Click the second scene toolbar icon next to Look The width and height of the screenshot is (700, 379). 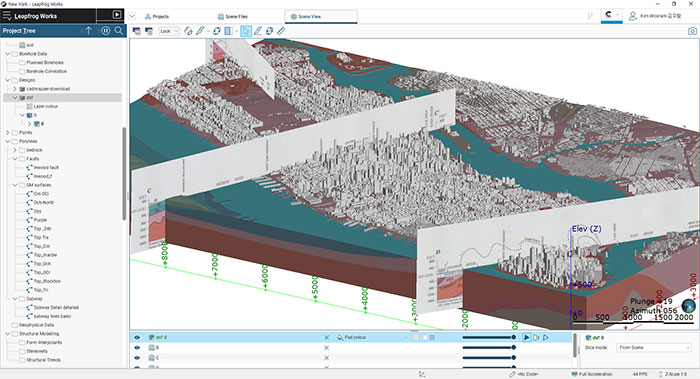click(x=149, y=31)
